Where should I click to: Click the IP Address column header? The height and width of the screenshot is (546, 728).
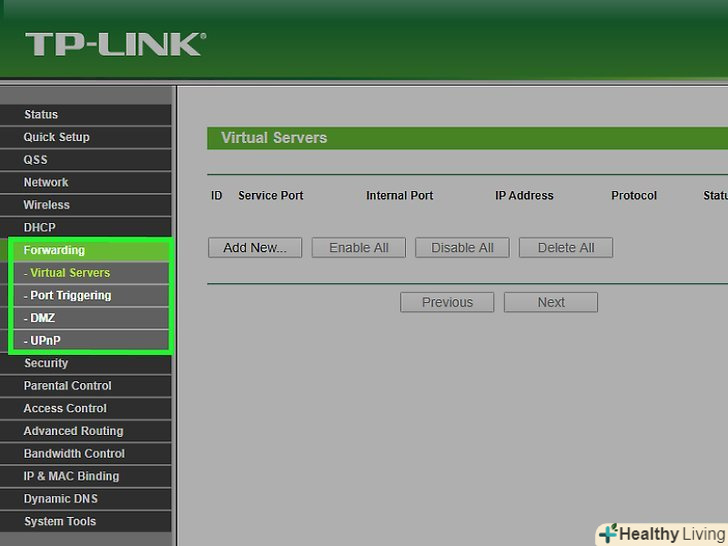click(524, 195)
